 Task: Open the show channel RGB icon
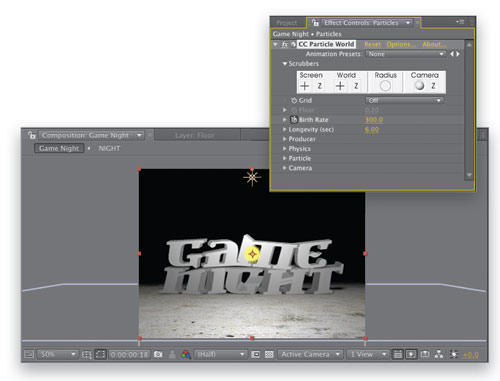tap(186, 354)
